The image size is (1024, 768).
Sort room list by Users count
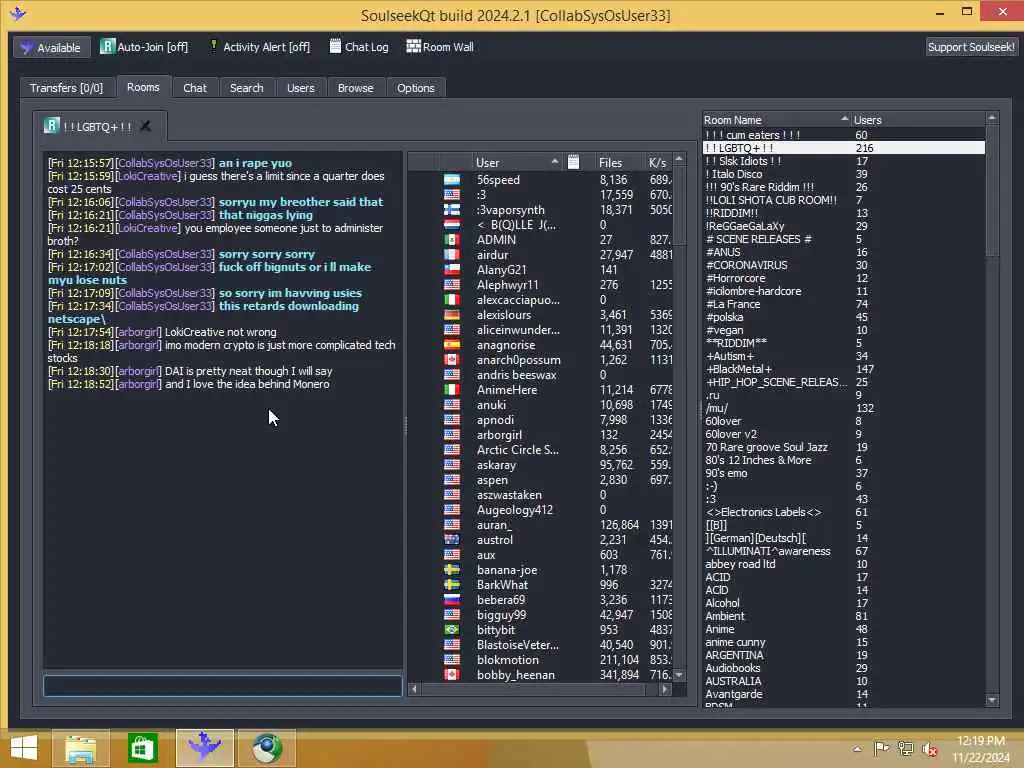point(918,120)
